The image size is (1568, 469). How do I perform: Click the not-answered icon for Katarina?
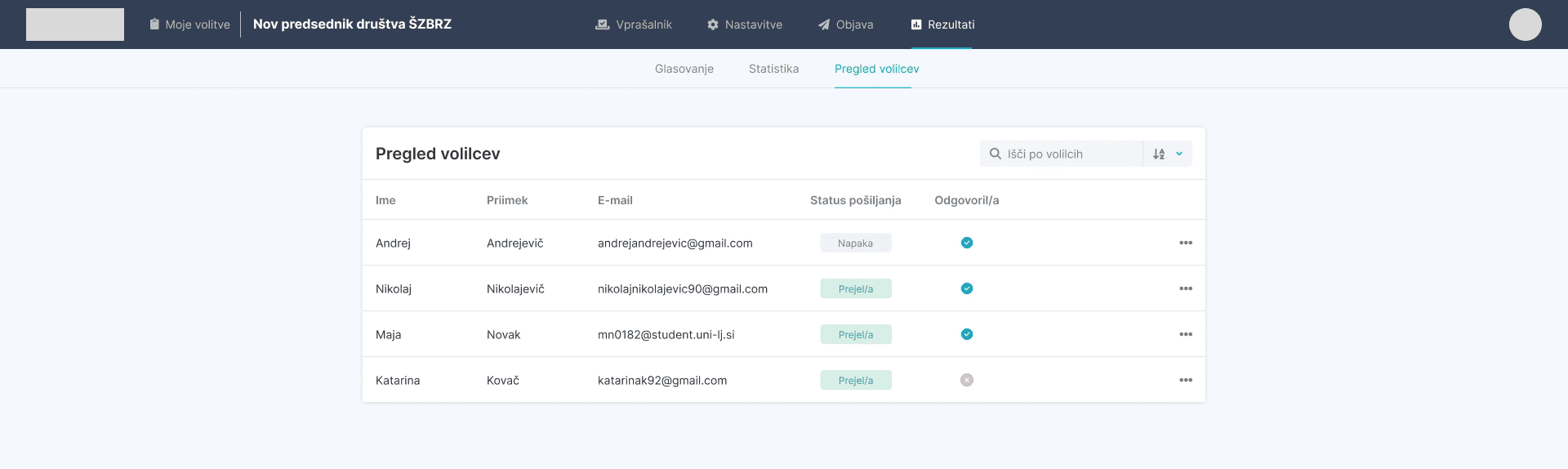967,380
